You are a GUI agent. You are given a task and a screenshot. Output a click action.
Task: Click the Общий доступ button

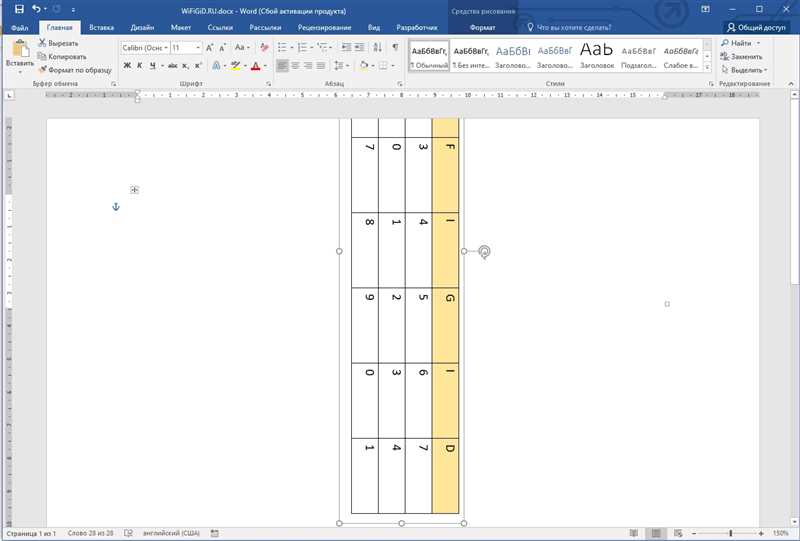[757, 28]
